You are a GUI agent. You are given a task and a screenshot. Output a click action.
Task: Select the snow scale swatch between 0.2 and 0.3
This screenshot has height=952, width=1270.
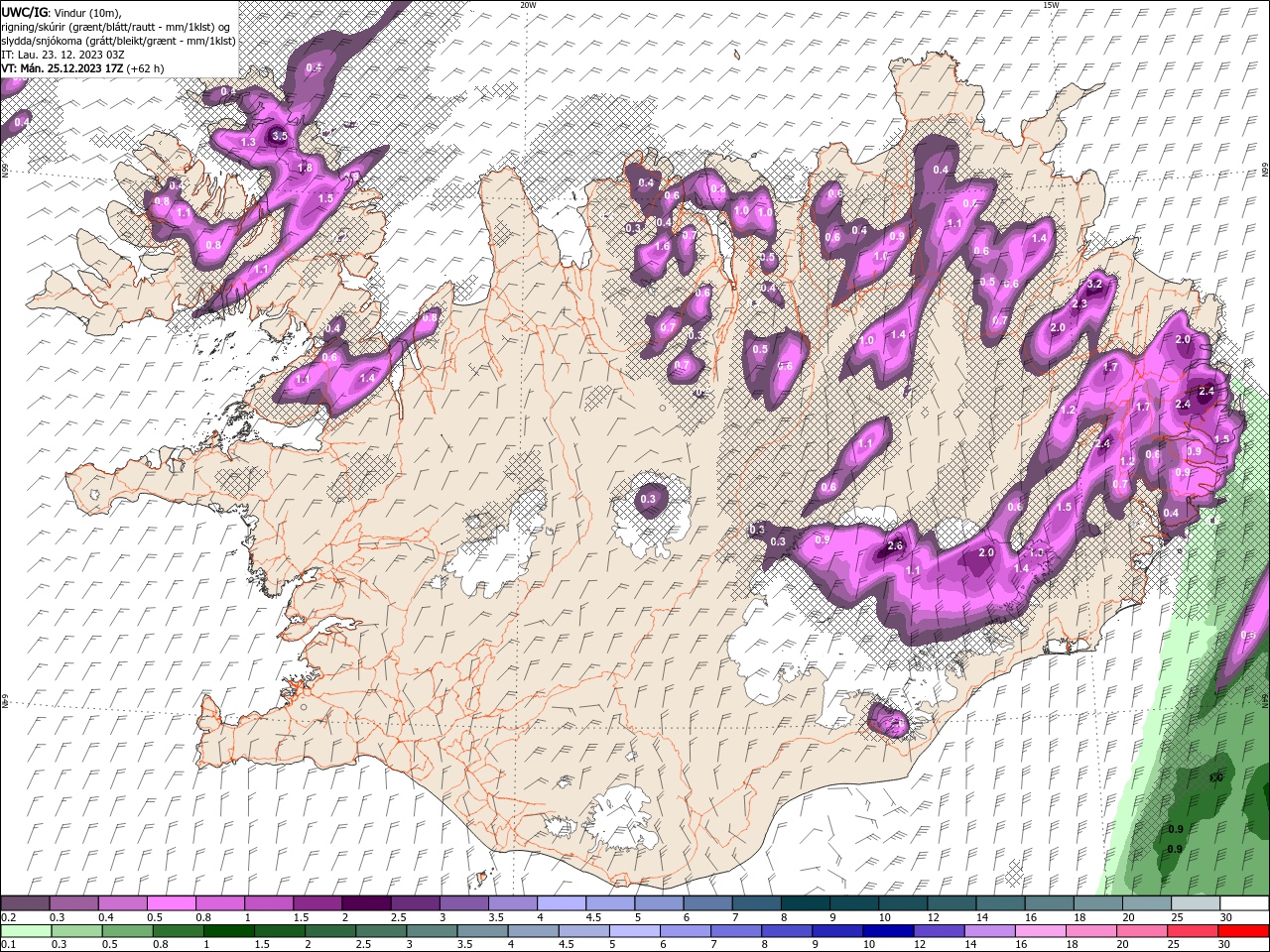tap(25, 903)
